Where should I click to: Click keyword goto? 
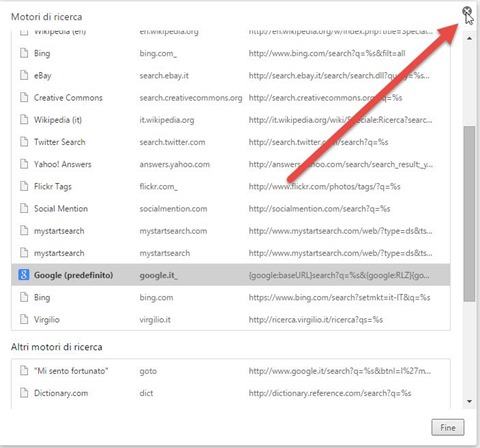148,371
